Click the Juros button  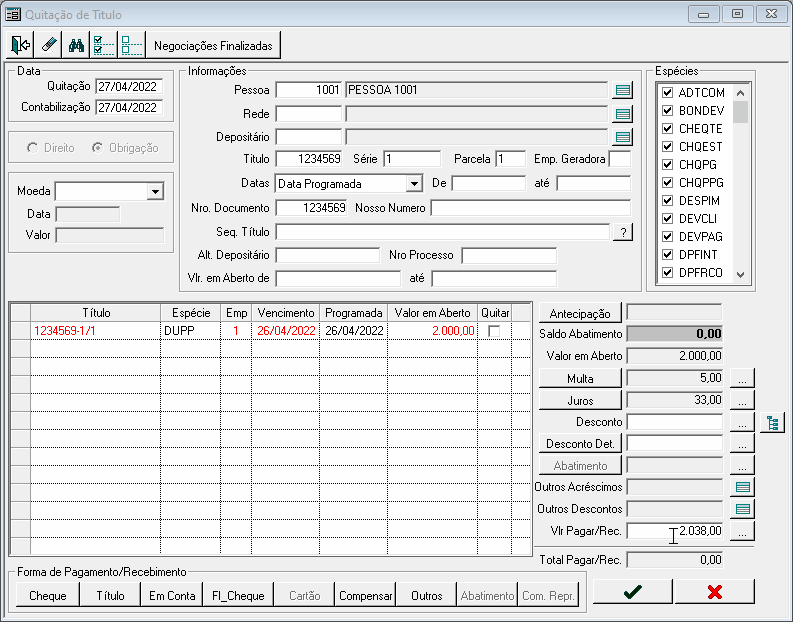click(580, 401)
